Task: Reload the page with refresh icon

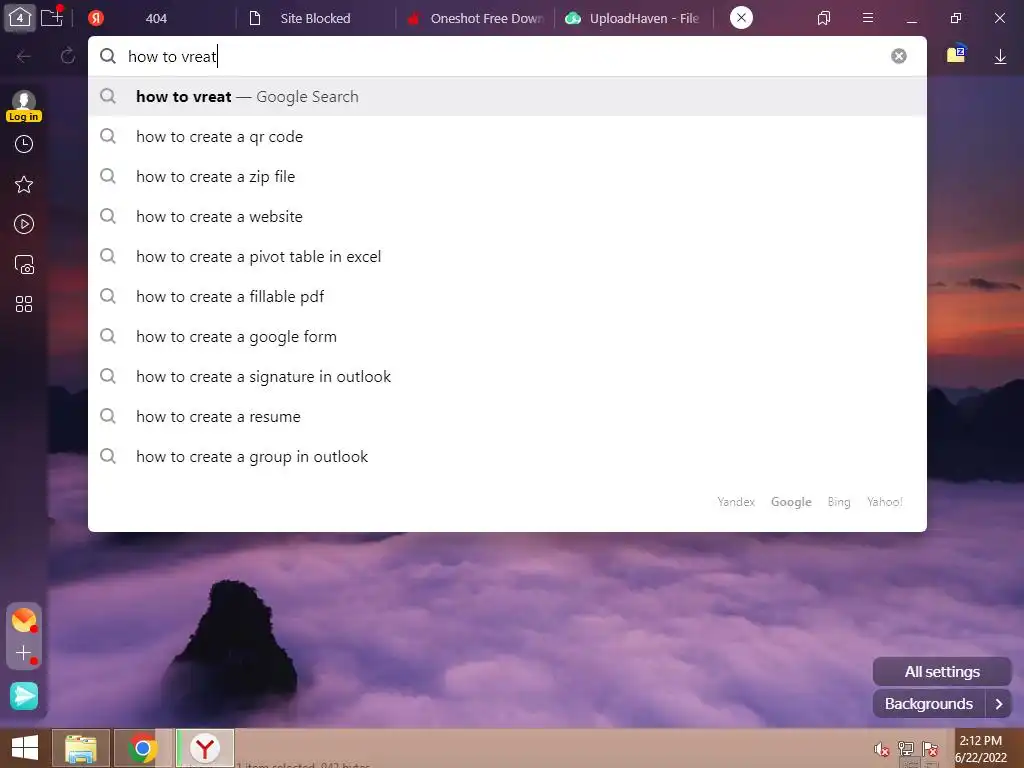Action: (x=67, y=57)
